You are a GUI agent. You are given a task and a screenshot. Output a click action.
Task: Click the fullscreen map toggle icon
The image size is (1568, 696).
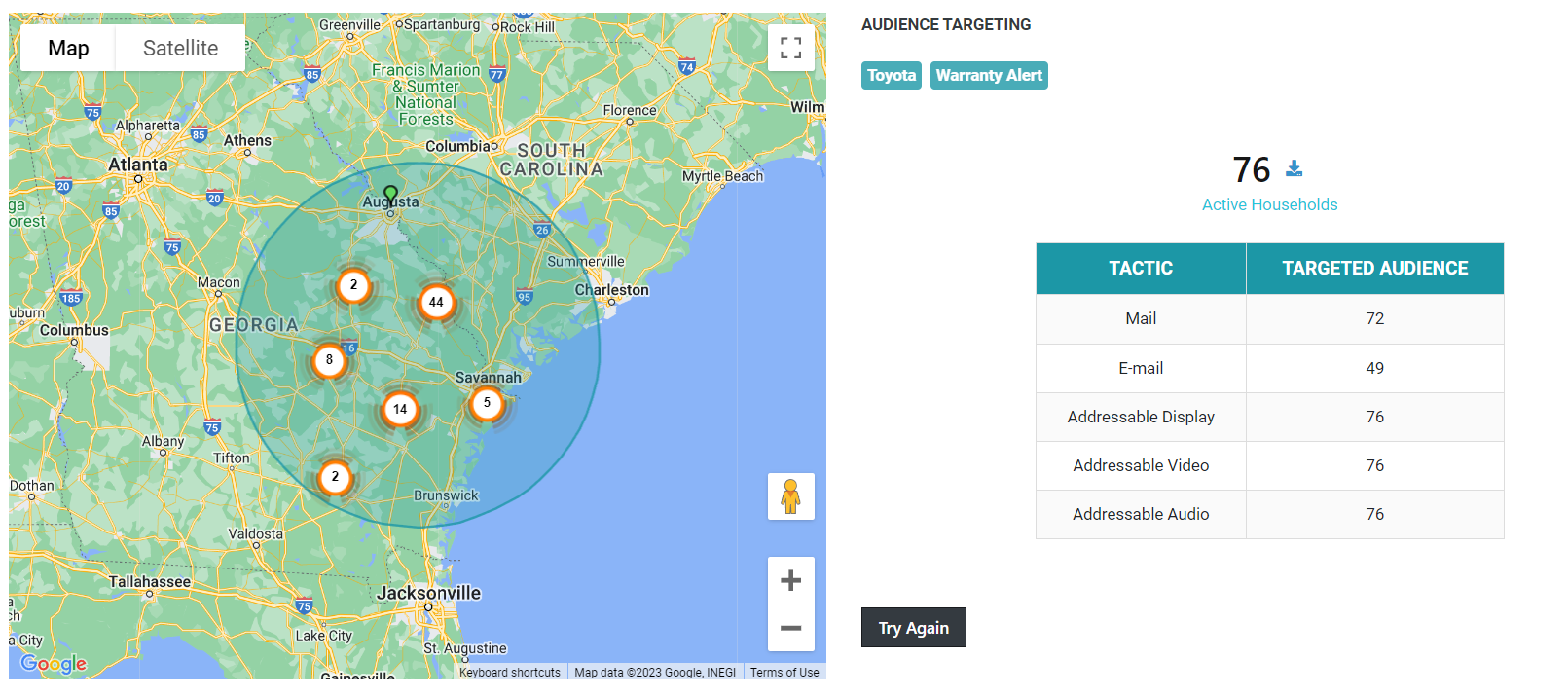pyautogui.click(x=790, y=48)
